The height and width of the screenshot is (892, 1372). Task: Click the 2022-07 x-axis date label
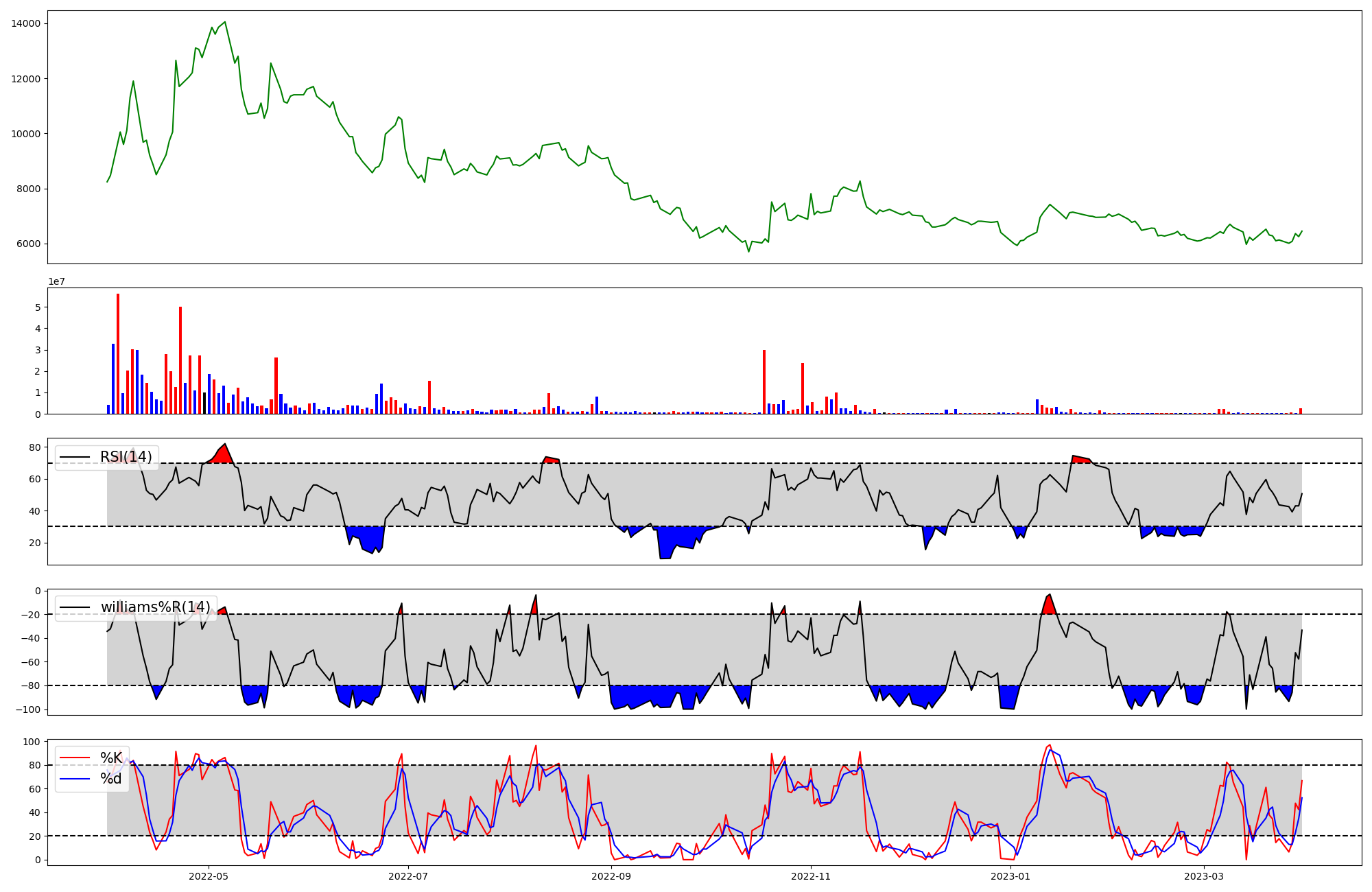pyautogui.click(x=408, y=876)
